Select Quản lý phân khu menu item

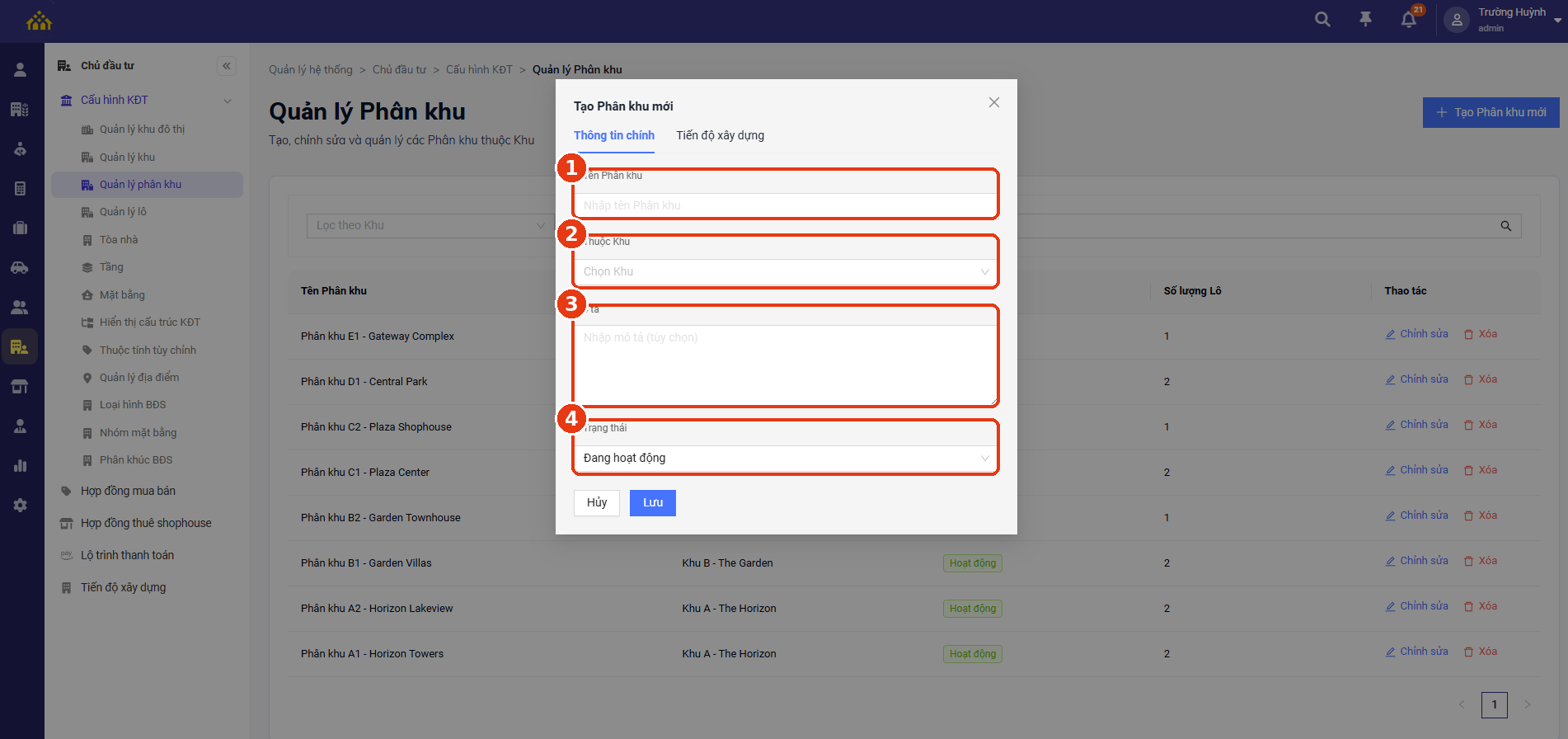(147, 185)
